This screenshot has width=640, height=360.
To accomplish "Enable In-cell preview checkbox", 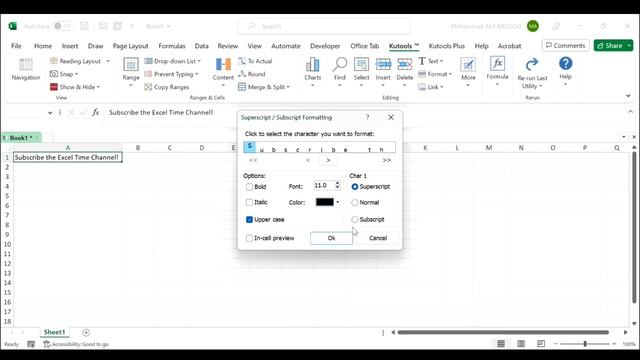I will 249,238.
